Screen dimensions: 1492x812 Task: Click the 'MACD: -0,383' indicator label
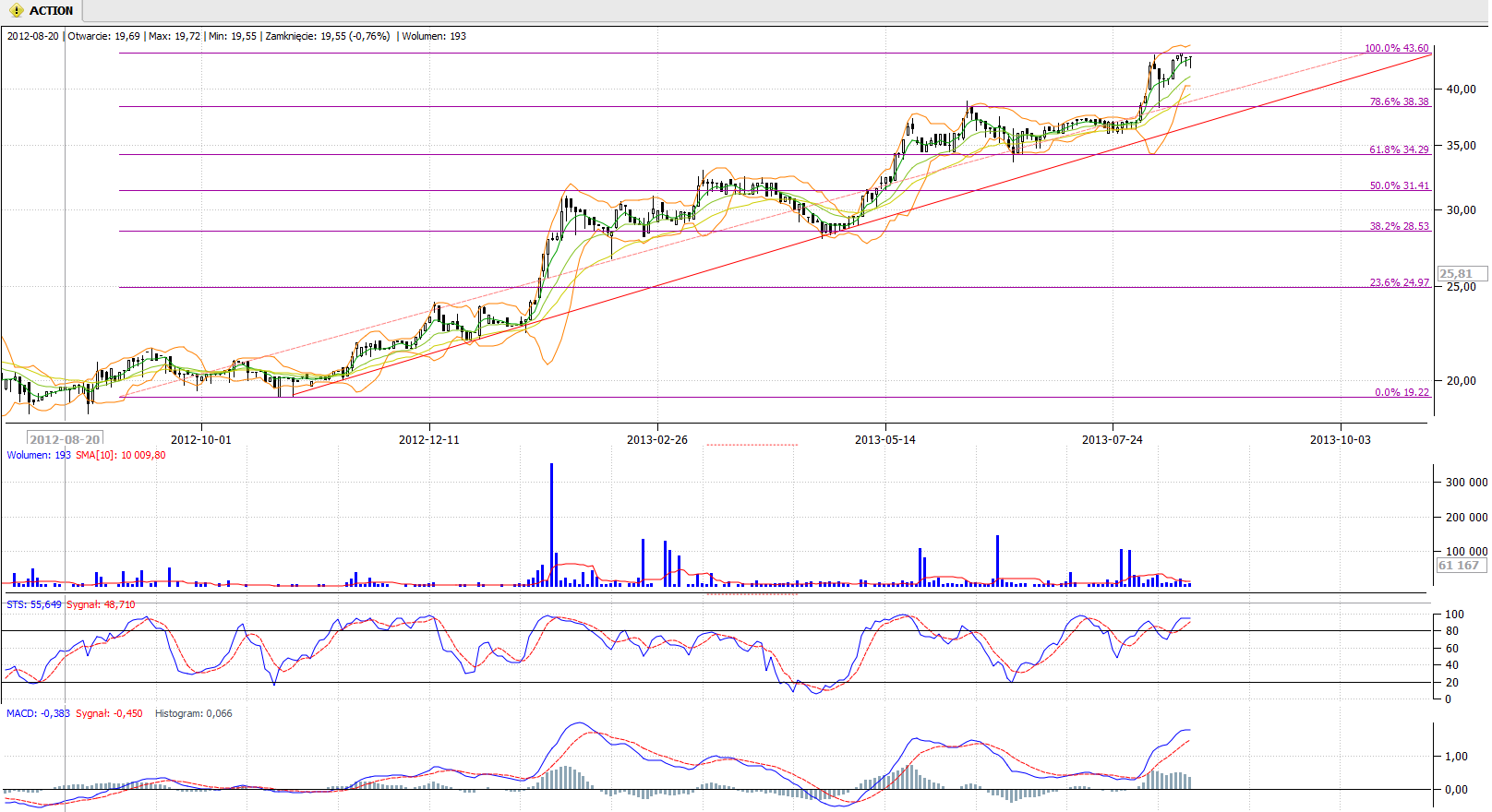click(x=38, y=713)
